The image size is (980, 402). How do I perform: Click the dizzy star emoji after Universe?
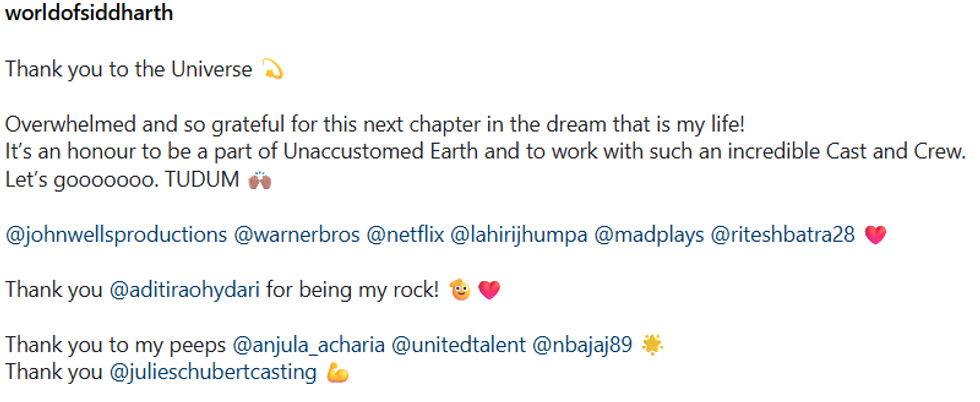(272, 70)
